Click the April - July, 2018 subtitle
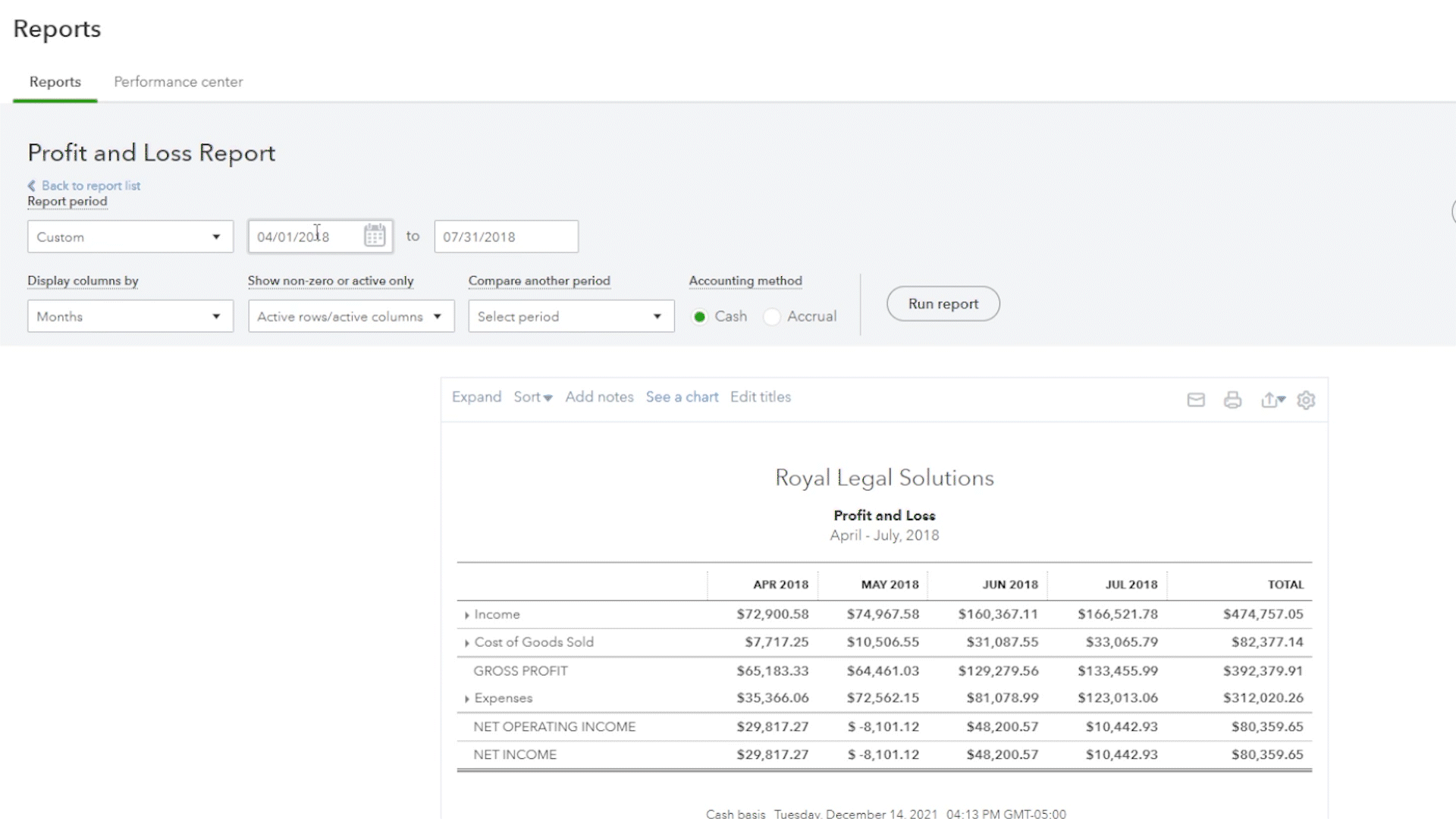The height and width of the screenshot is (819, 1456). pos(884,535)
